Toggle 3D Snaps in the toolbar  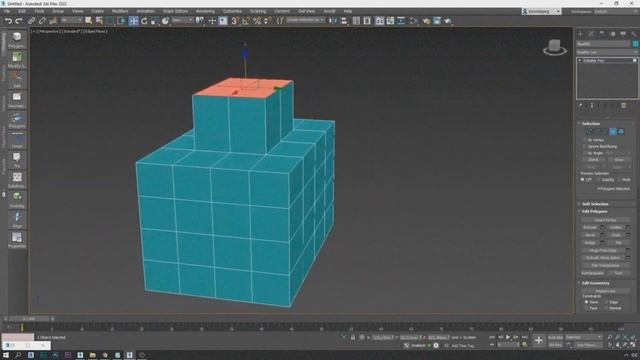[235, 20]
